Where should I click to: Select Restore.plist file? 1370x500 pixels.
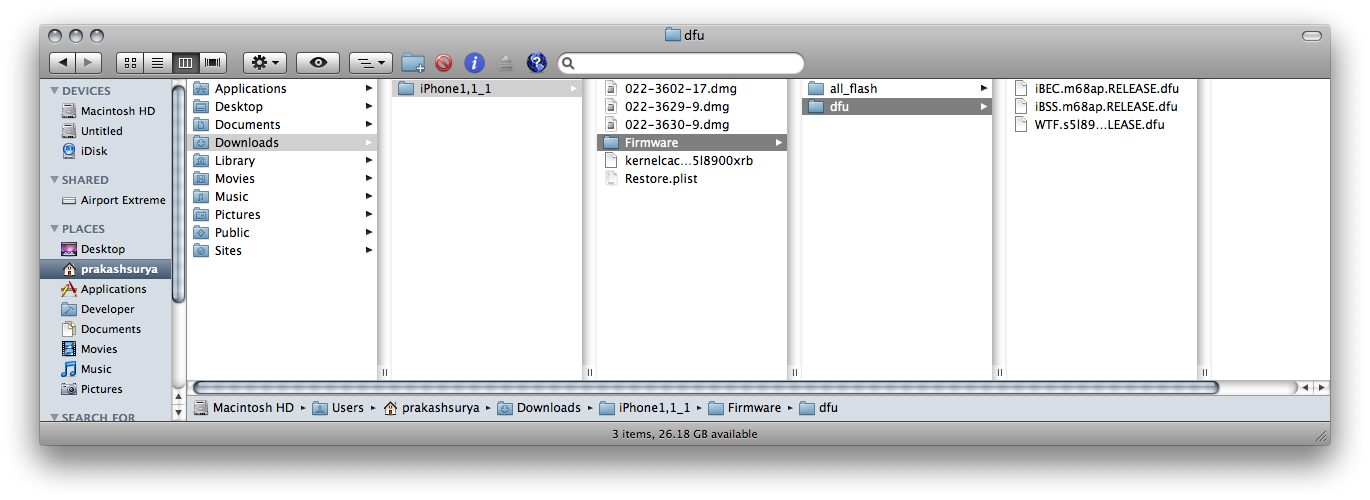click(x=692, y=178)
